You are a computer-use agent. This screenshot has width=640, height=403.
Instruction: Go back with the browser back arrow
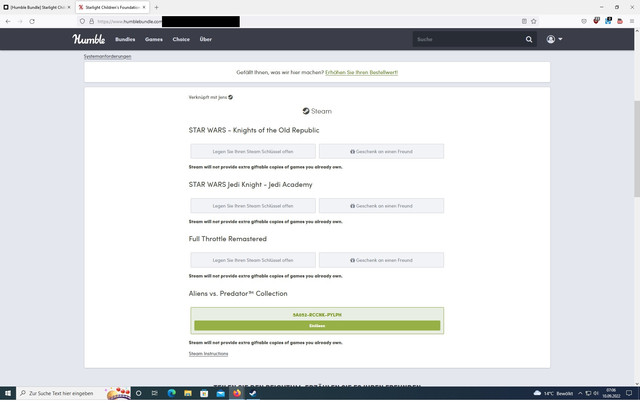coord(8,21)
